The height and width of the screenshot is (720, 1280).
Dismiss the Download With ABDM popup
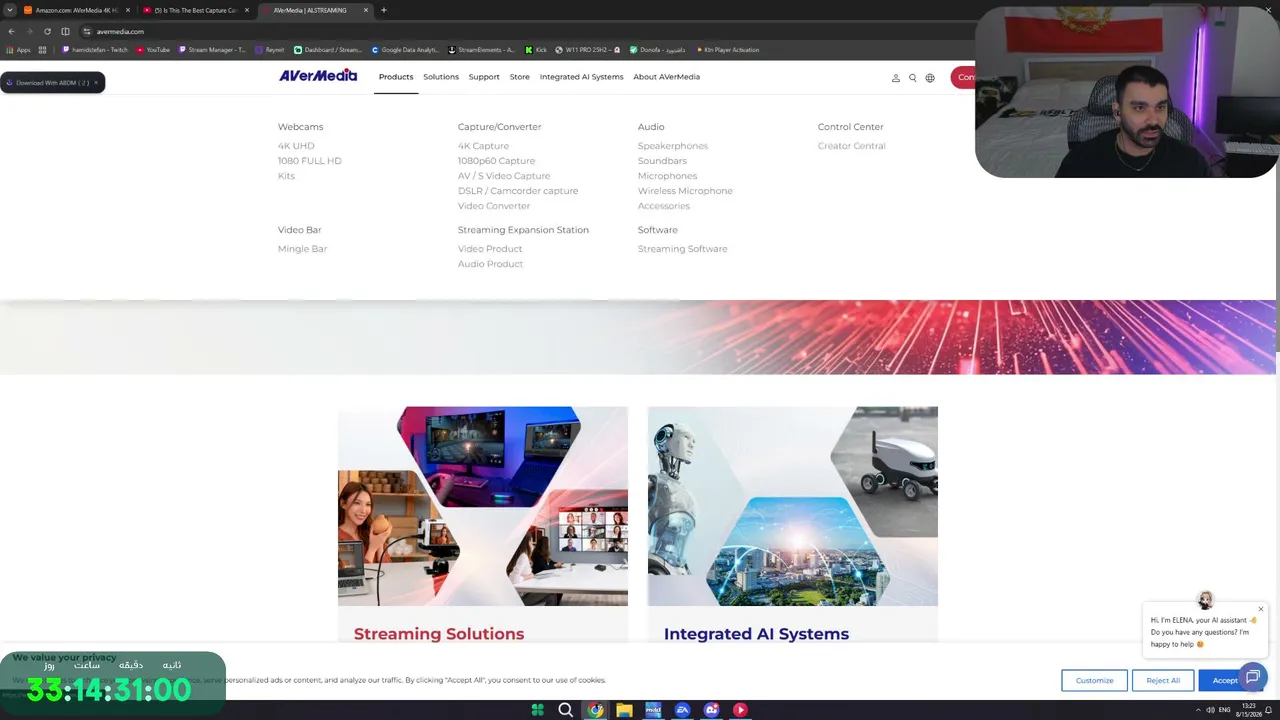[x=96, y=82]
